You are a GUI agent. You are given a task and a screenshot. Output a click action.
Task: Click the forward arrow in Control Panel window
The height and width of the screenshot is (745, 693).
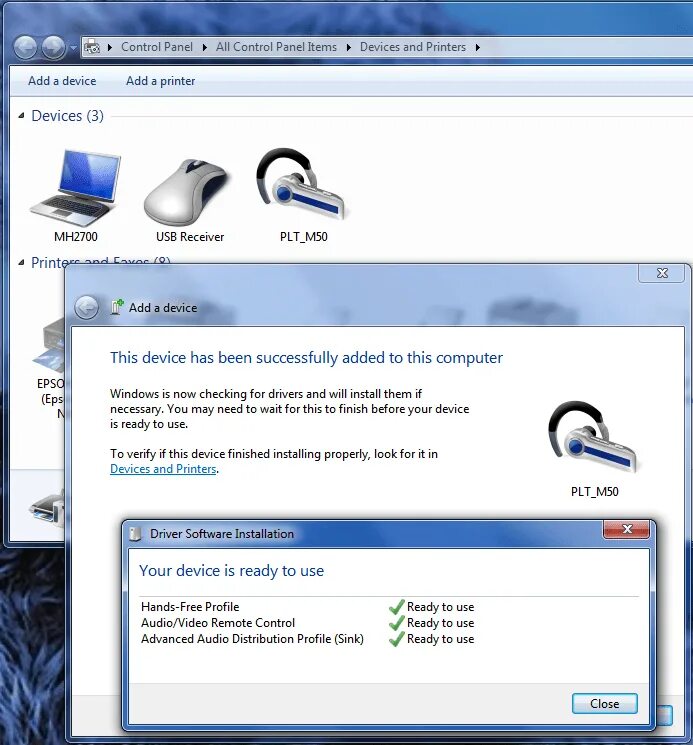(53, 47)
